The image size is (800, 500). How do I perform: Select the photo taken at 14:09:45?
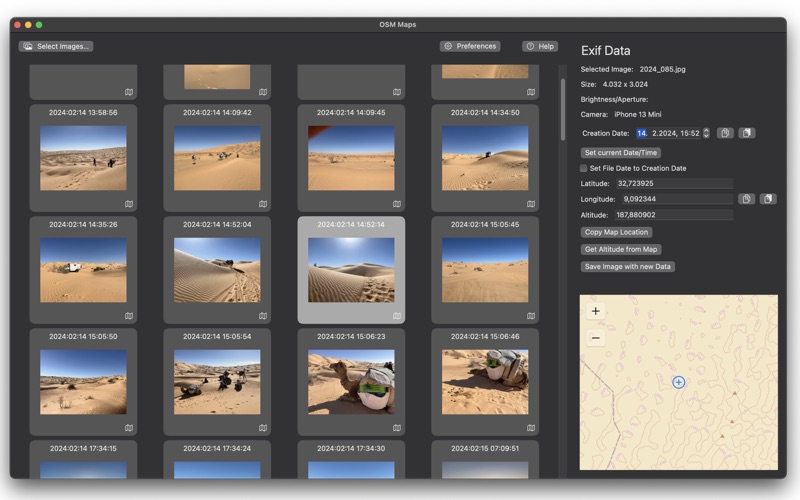coord(351,158)
